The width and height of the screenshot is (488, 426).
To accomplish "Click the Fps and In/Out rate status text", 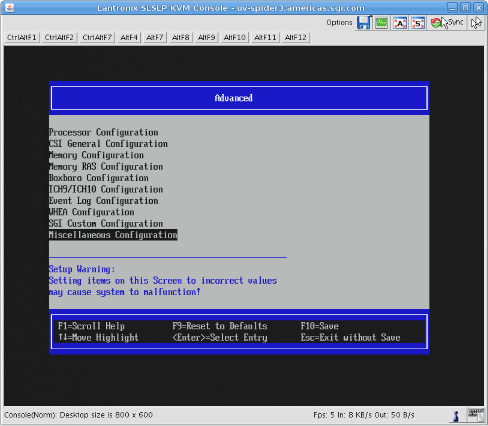I will coord(364,415).
